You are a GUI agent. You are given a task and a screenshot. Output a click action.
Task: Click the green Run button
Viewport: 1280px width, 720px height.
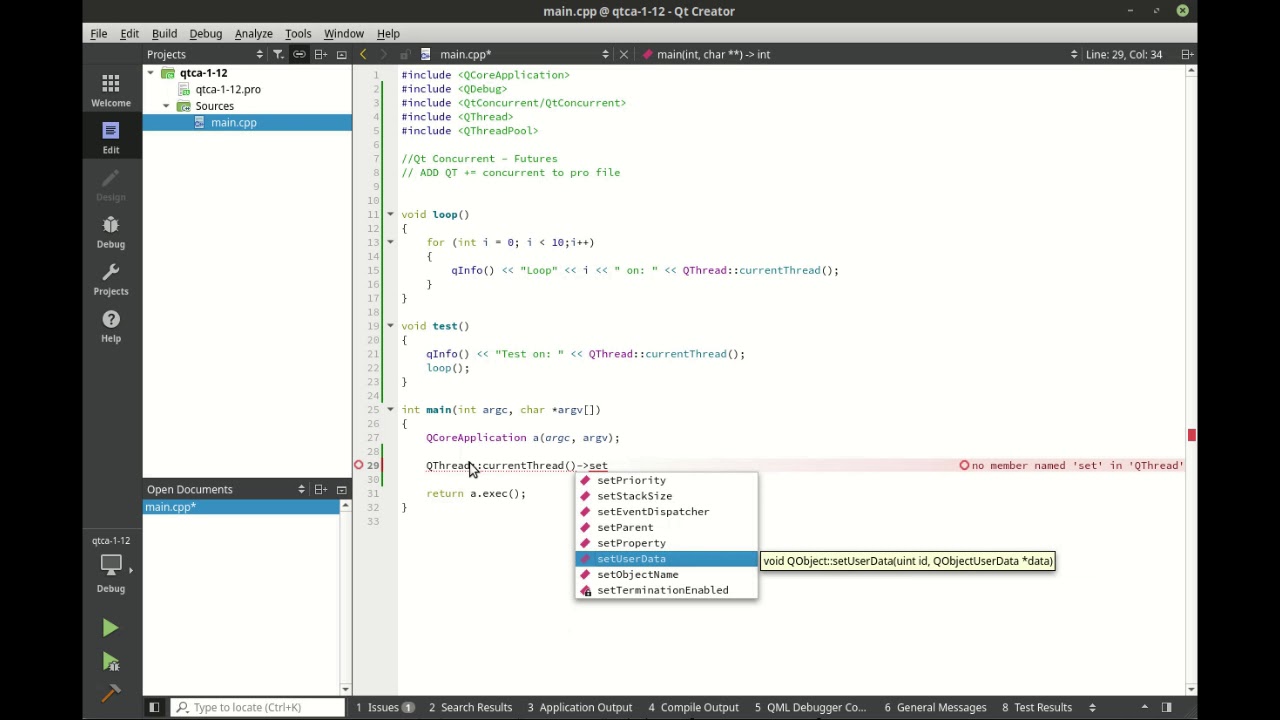pos(110,628)
